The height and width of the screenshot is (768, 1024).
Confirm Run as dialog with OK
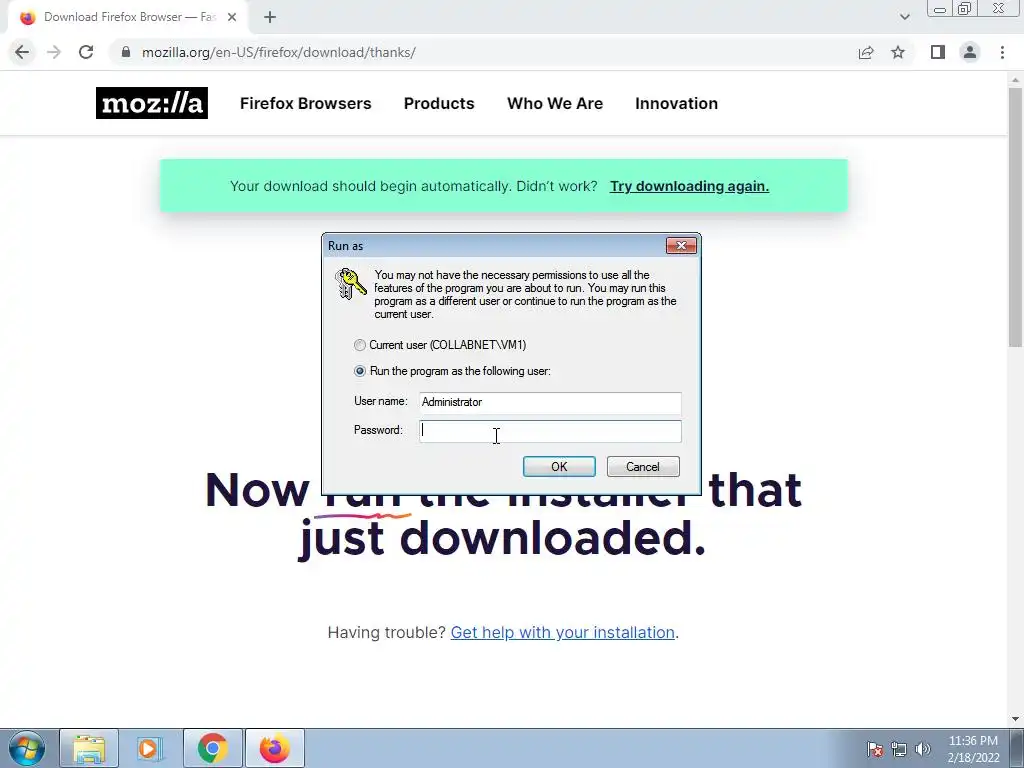[x=559, y=466]
